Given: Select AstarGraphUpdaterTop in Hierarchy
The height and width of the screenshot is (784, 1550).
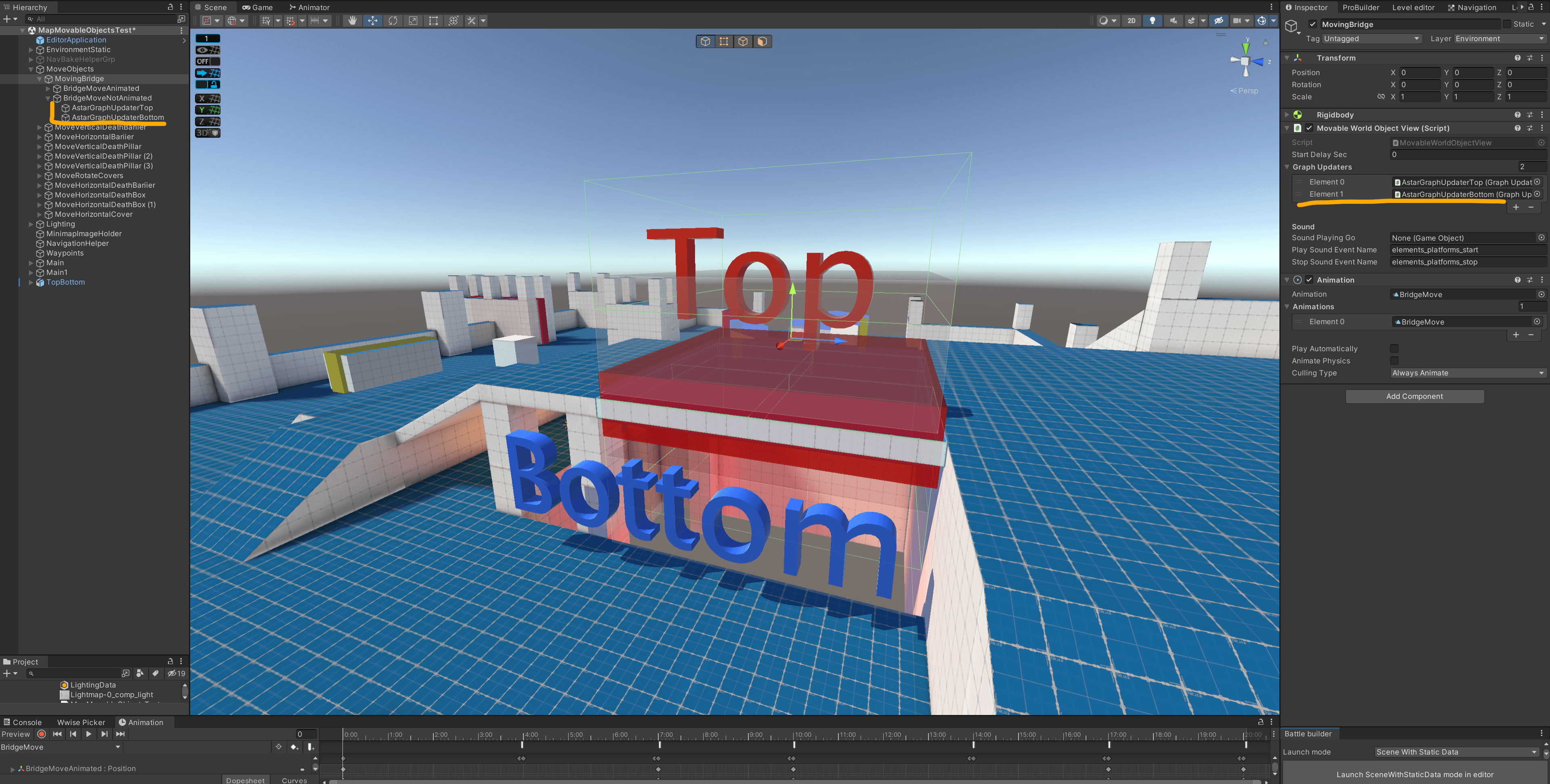Looking at the screenshot, I should 112,108.
